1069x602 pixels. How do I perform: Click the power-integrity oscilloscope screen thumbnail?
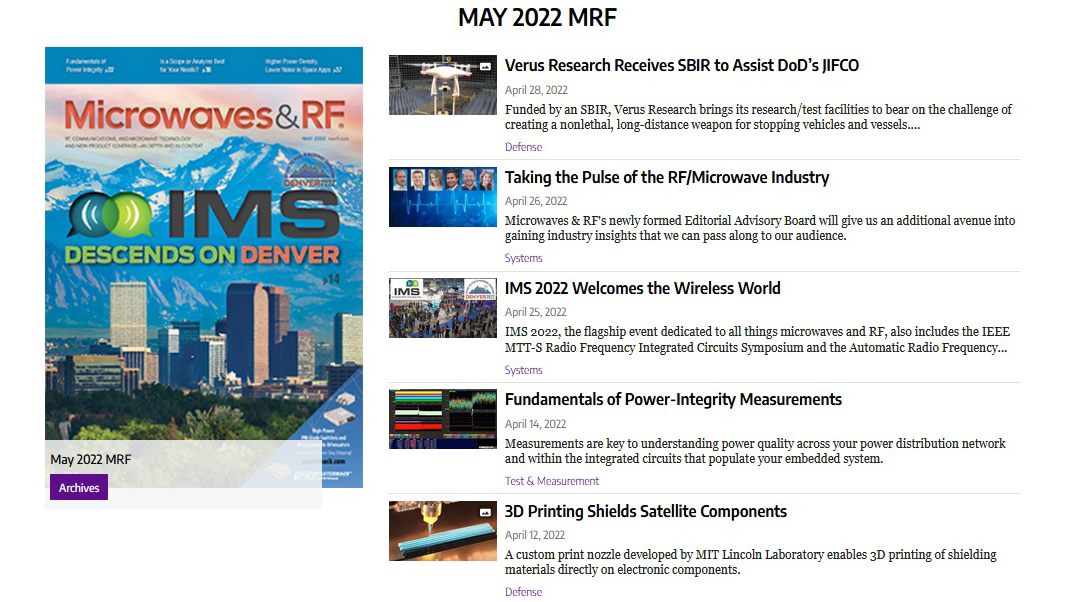coord(443,419)
